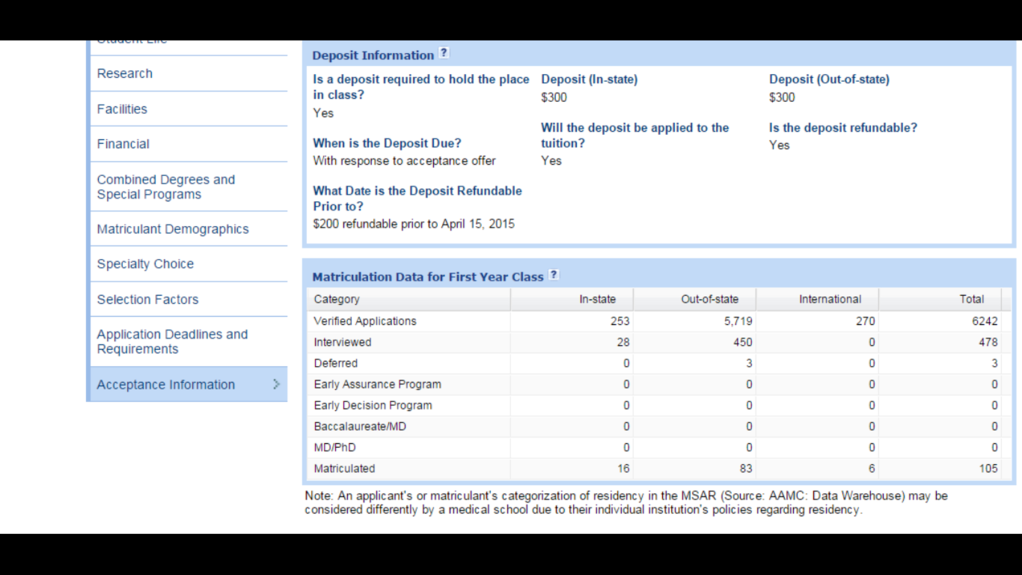Select the Early Assurance Program row label
The height and width of the screenshot is (575, 1022).
point(377,385)
